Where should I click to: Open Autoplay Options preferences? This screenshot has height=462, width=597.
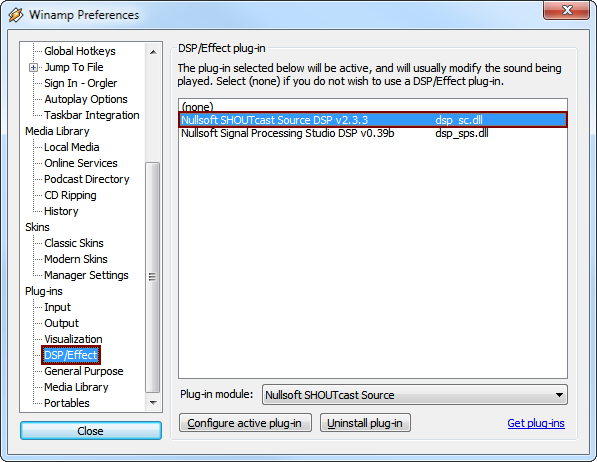(x=86, y=99)
